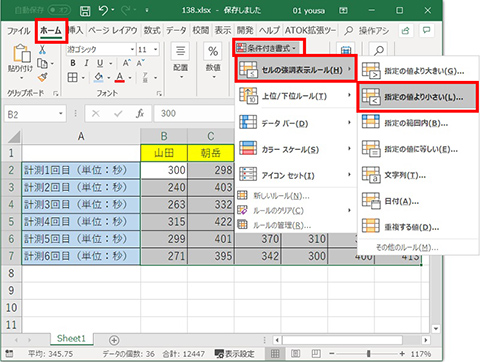Select the Sheet1 tab
Screen dimensions: 480x362
[x=71, y=339]
